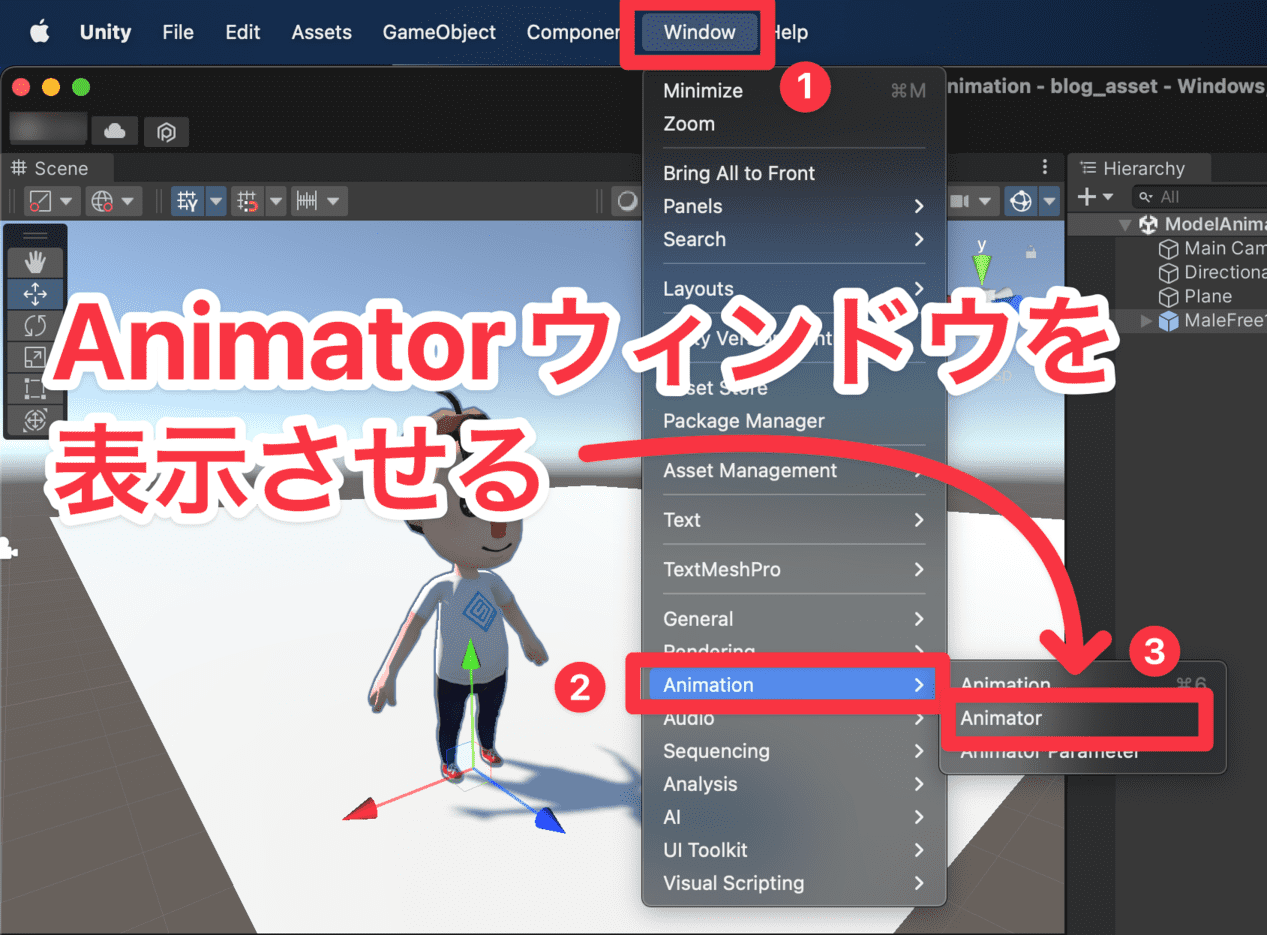1267x935 pixels.
Task: Open the Hierarchy create (+) dropdown
Action: pyautogui.click(x=1087, y=196)
